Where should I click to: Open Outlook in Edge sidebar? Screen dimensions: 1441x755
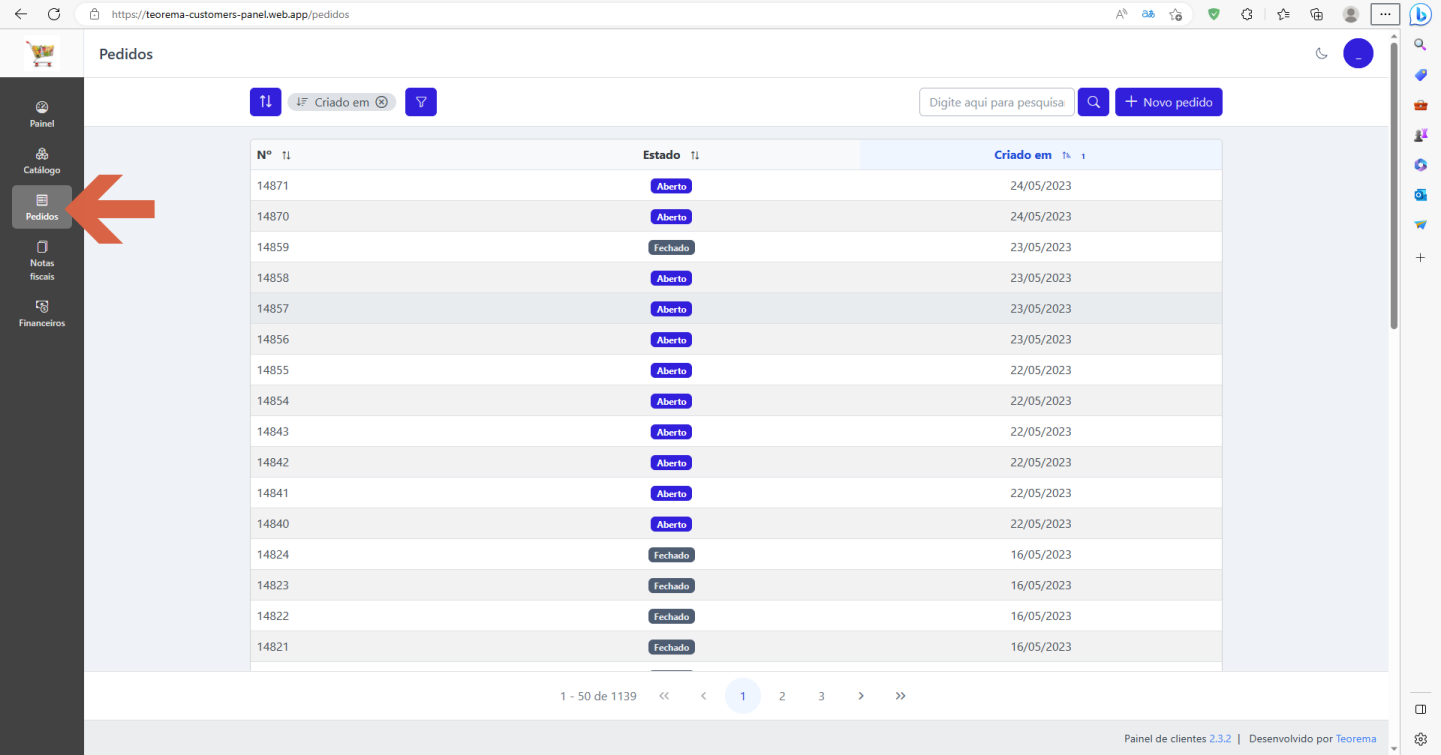click(x=1420, y=194)
